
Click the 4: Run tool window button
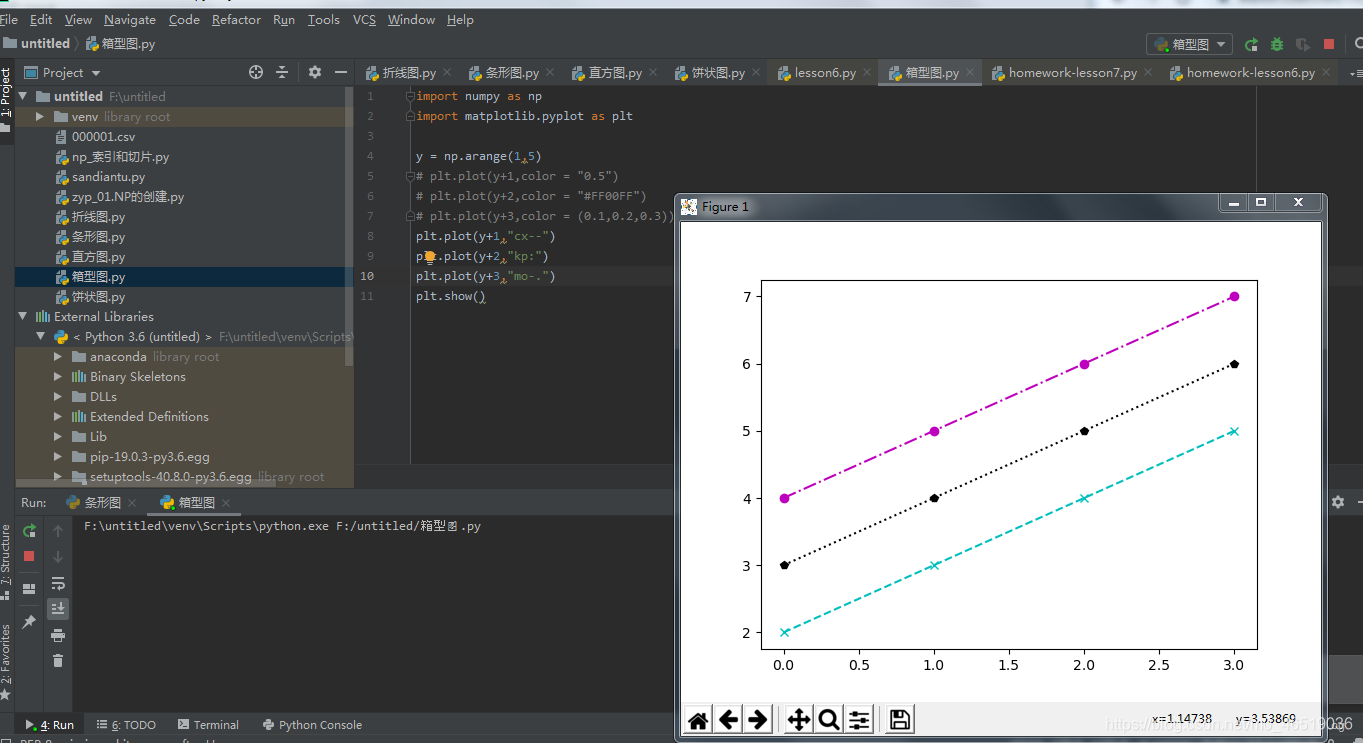click(x=49, y=725)
